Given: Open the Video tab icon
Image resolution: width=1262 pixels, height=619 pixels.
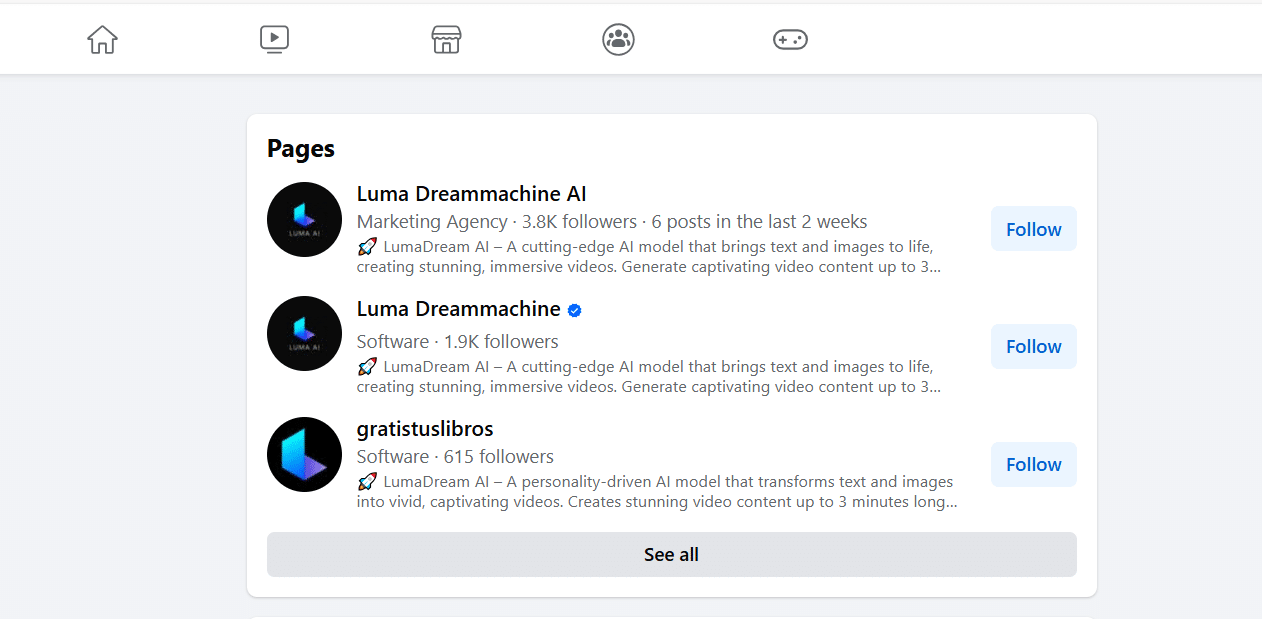Looking at the screenshot, I should (x=274, y=40).
